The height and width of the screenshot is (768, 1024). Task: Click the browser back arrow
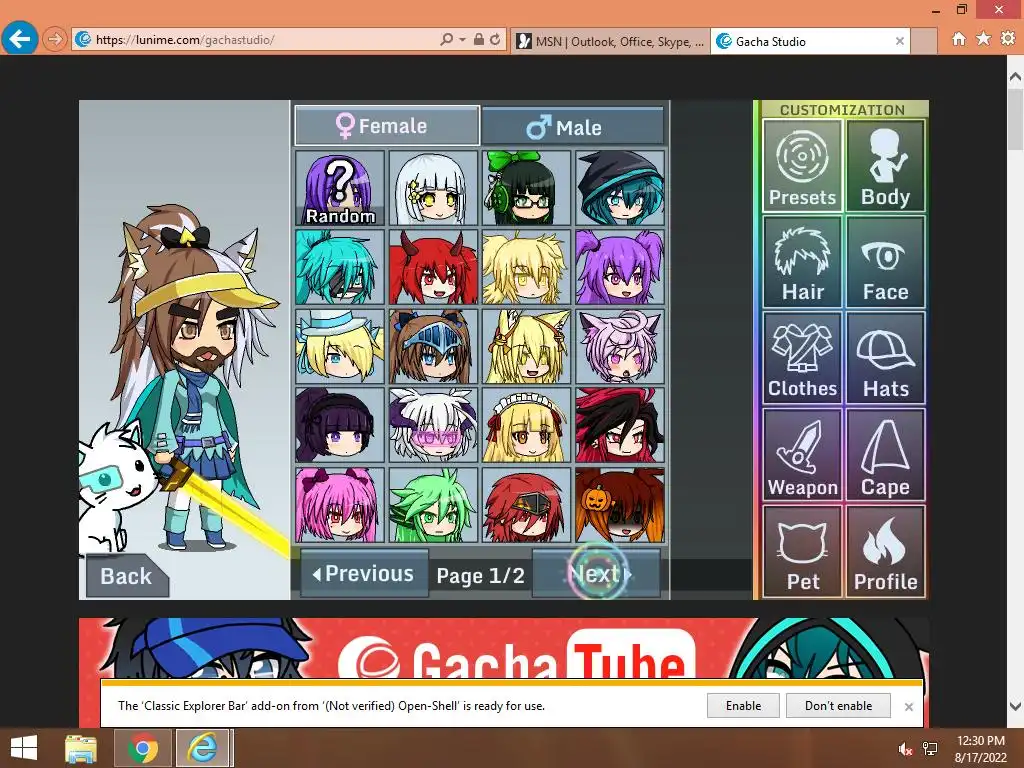click(20, 39)
